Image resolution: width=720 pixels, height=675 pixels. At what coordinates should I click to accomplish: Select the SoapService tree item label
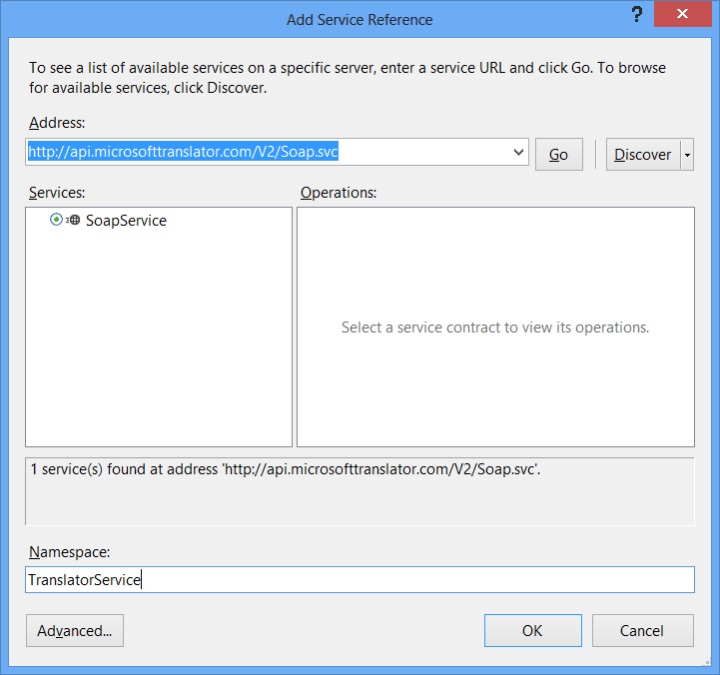click(126, 221)
